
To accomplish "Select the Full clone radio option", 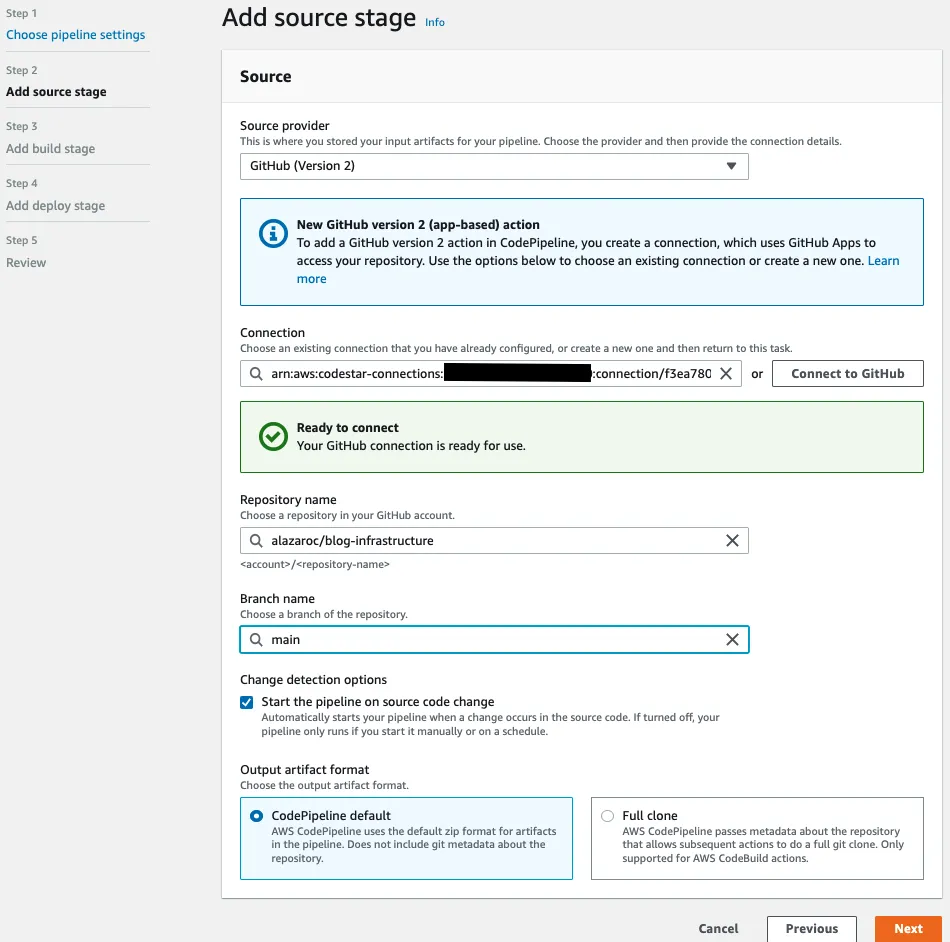I will tap(607, 816).
